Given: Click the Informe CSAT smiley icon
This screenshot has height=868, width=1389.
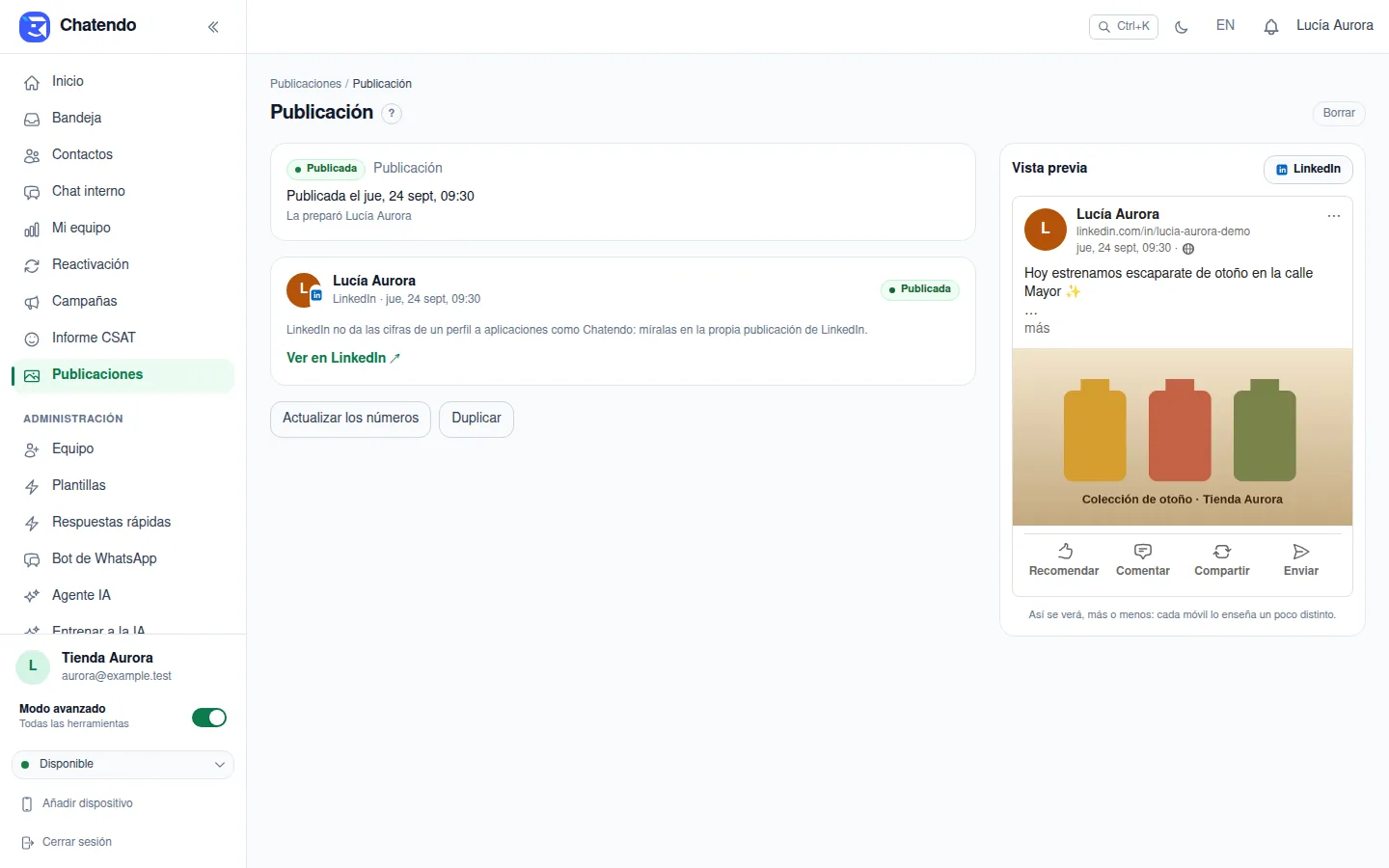Looking at the screenshot, I should (x=32, y=339).
